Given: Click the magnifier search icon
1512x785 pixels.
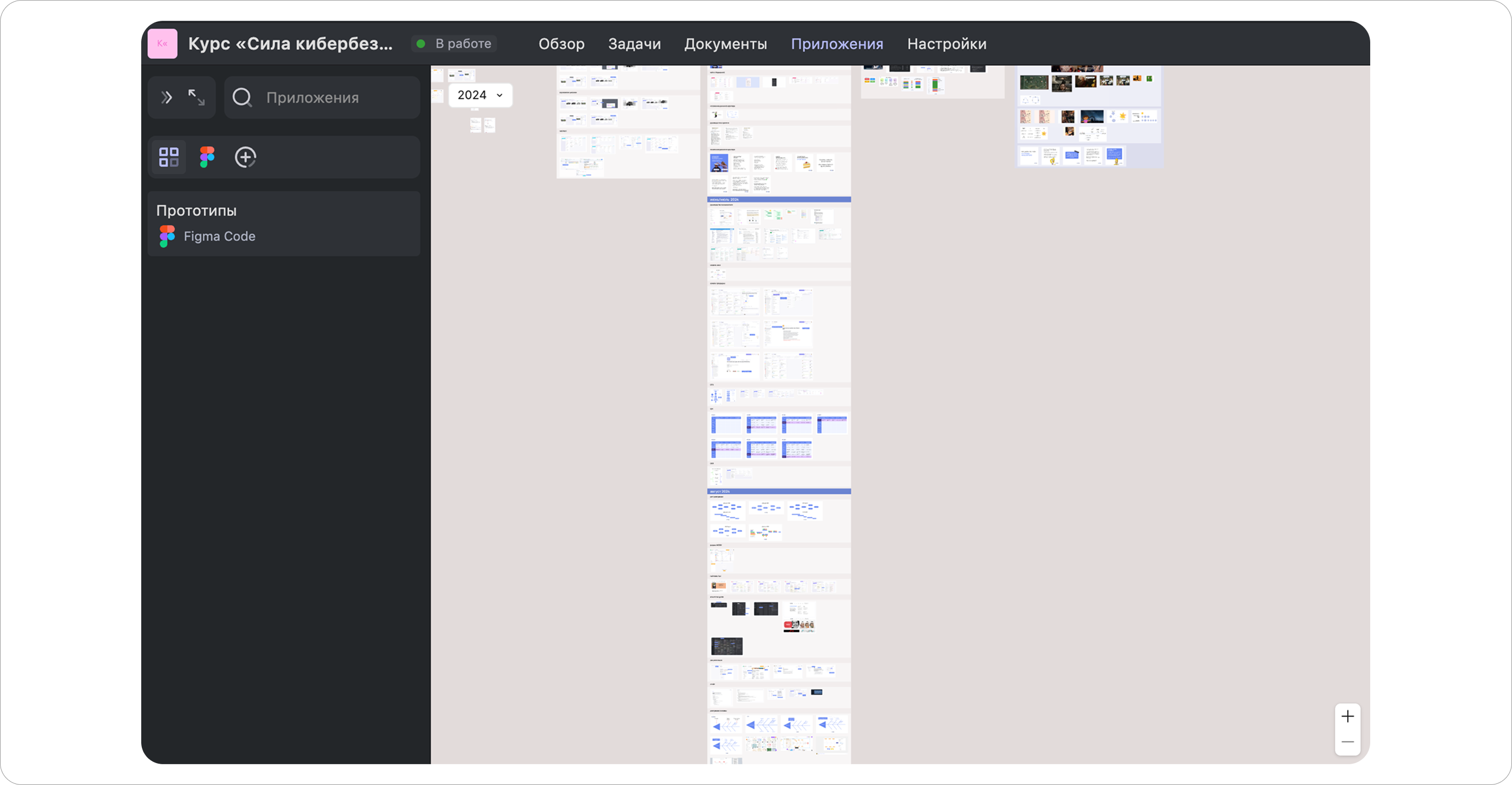Looking at the screenshot, I should point(242,97).
